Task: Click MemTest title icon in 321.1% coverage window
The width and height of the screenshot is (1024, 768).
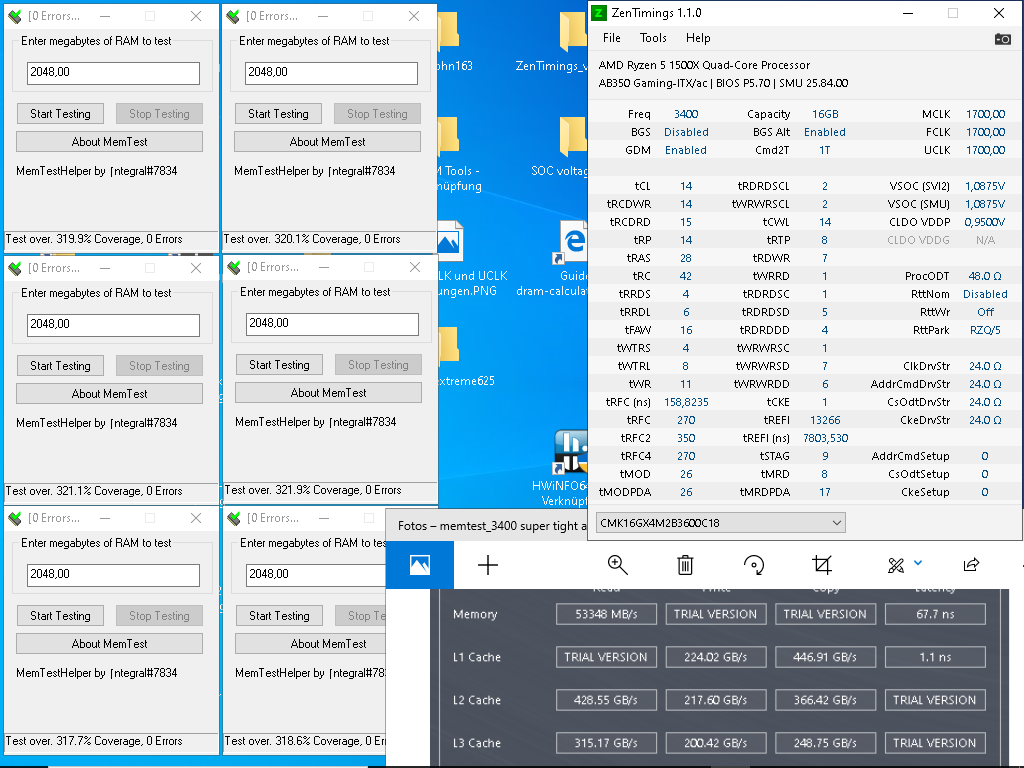Action: coord(14,268)
